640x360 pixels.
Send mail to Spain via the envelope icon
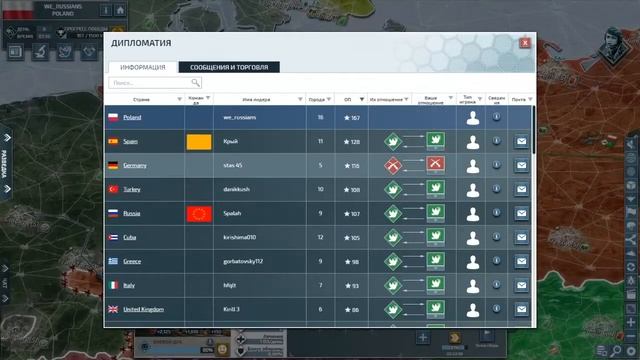(521, 141)
